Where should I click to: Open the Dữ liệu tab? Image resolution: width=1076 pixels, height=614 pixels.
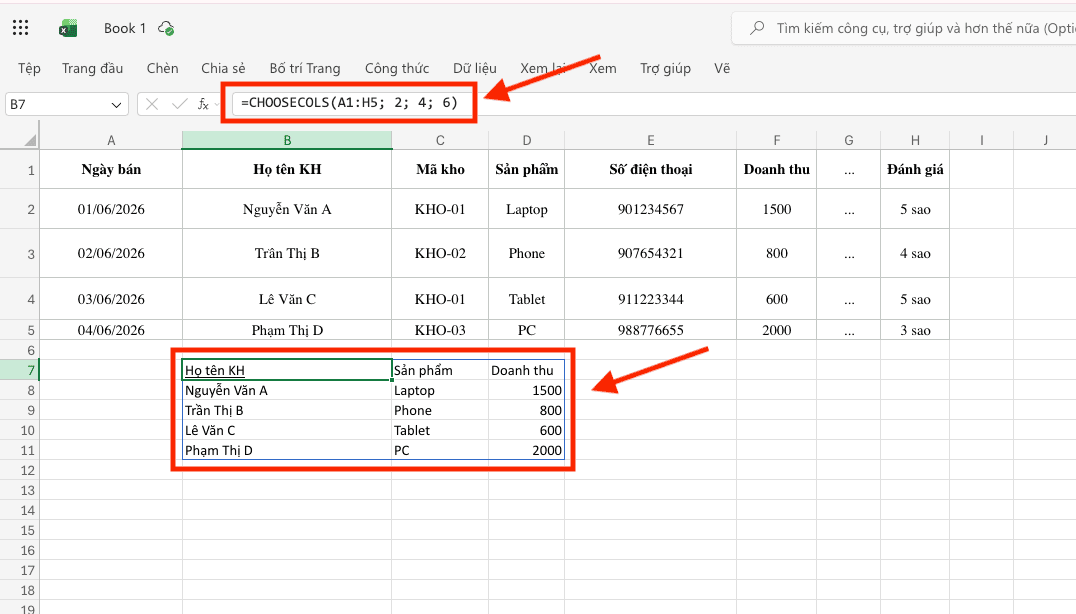click(475, 68)
